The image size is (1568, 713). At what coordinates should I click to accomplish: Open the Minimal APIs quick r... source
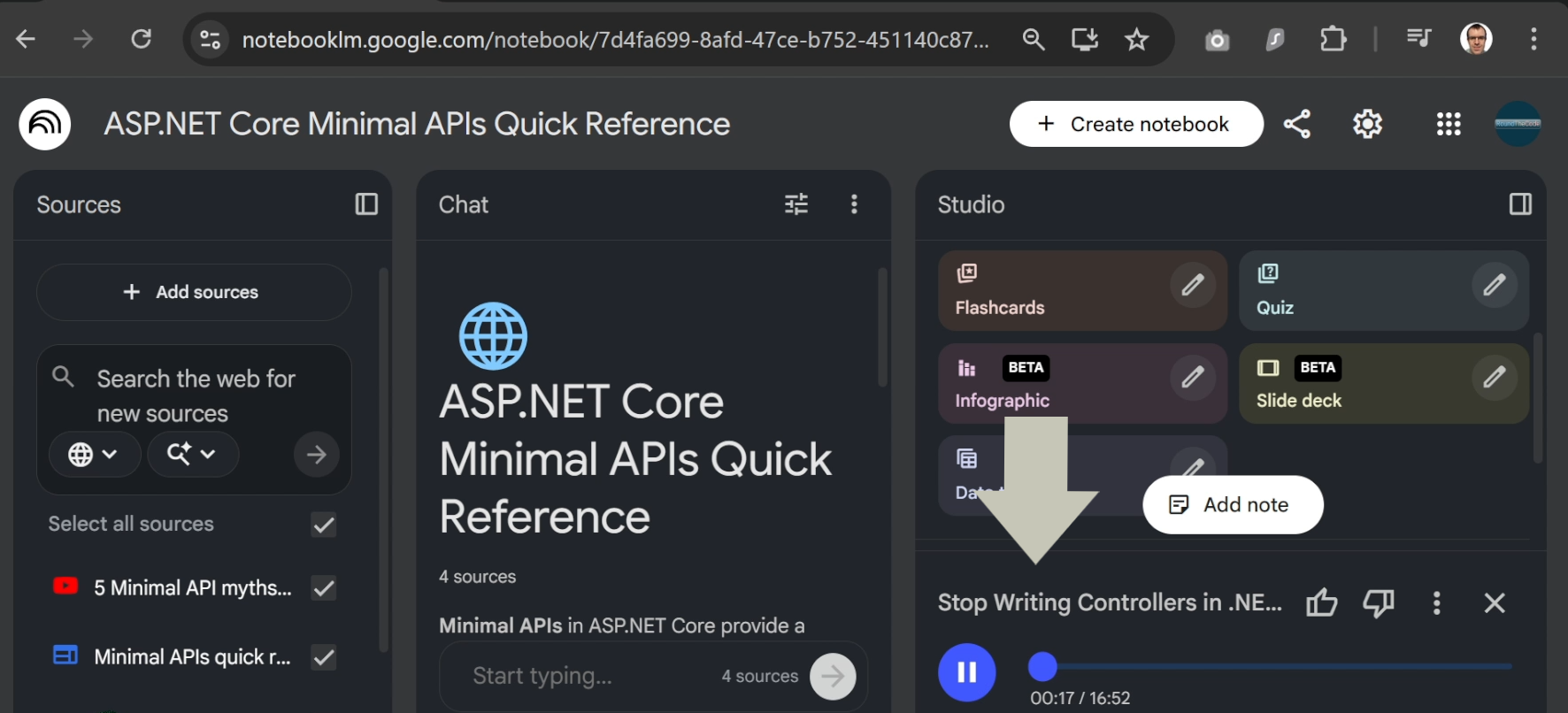point(192,657)
